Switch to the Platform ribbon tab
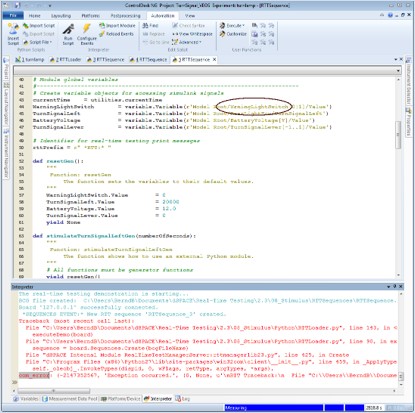 point(90,16)
